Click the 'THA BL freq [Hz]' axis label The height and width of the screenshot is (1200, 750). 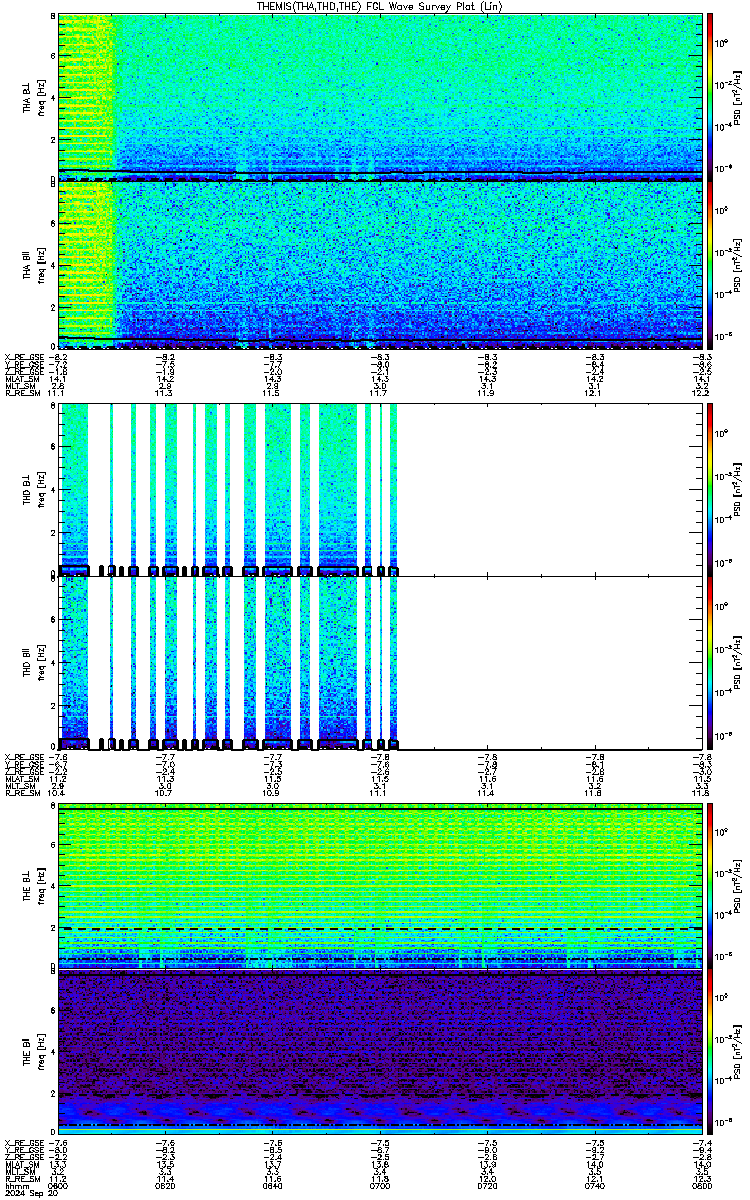(33, 97)
